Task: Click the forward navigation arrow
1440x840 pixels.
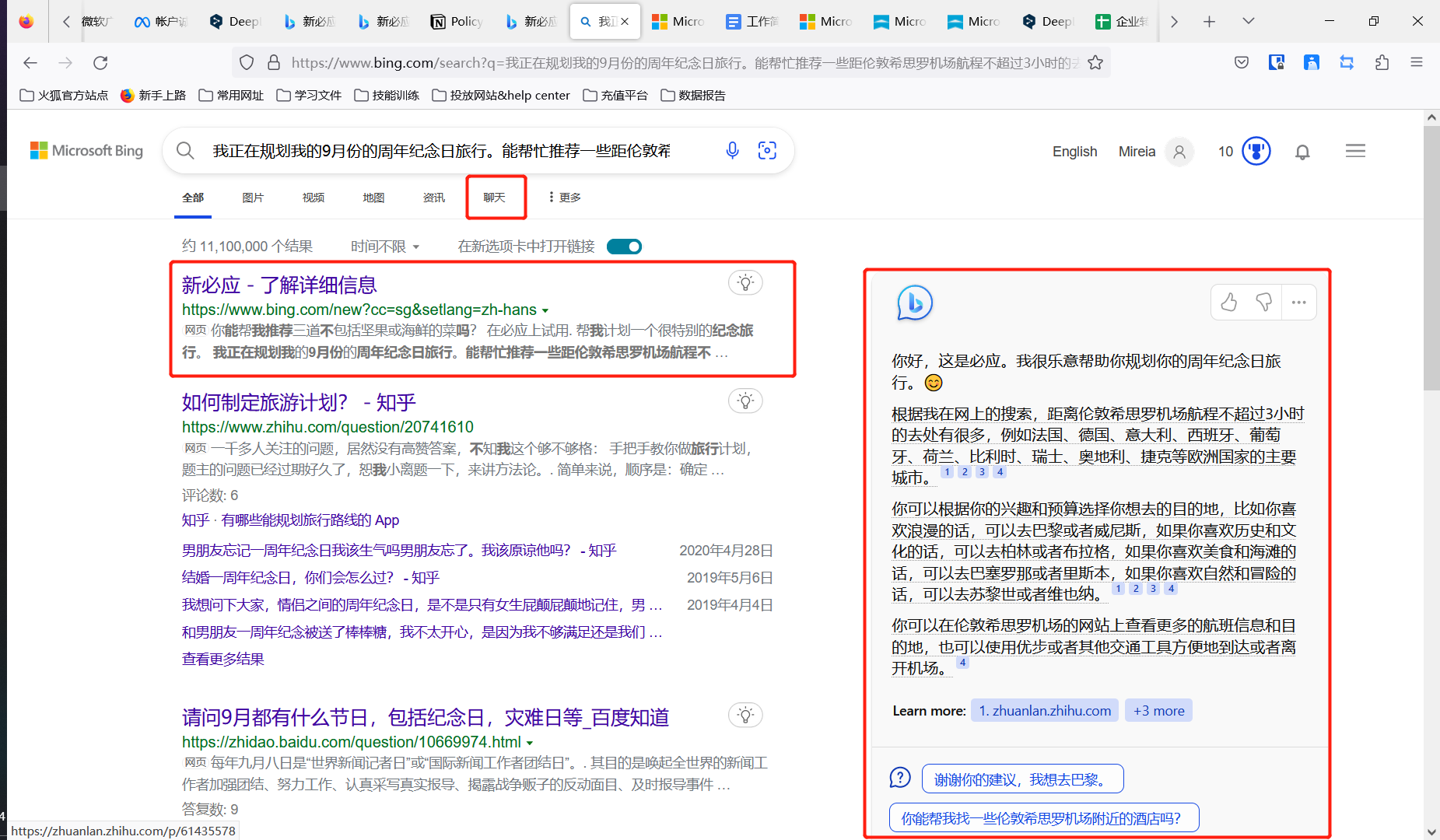Action: coord(65,63)
